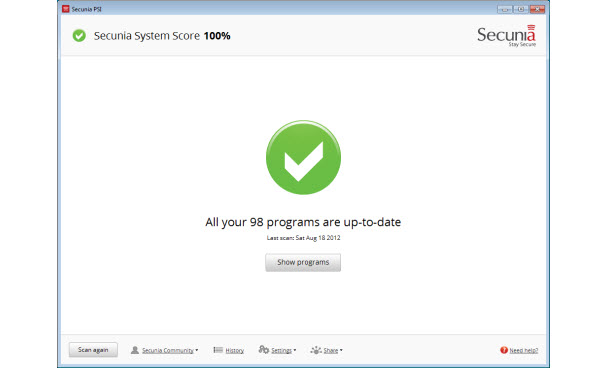Expand the Settings dropdown arrow

(295, 350)
